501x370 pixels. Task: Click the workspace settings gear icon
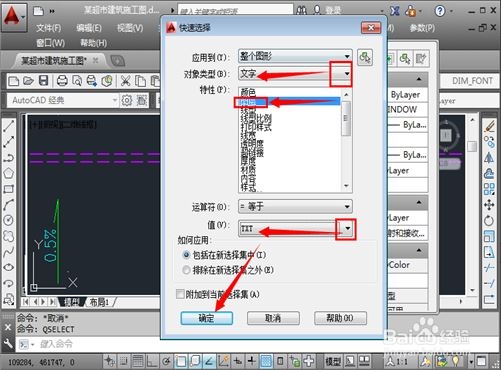coord(126,100)
